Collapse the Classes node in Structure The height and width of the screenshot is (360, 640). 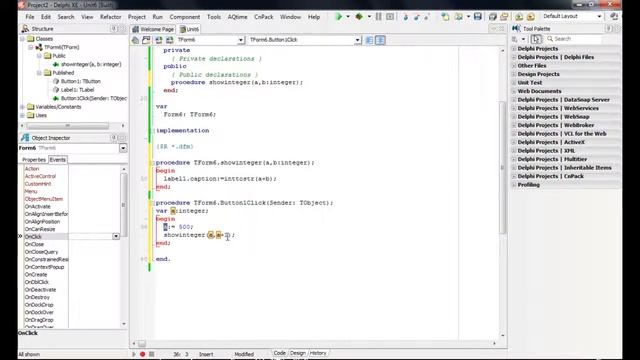(22, 39)
